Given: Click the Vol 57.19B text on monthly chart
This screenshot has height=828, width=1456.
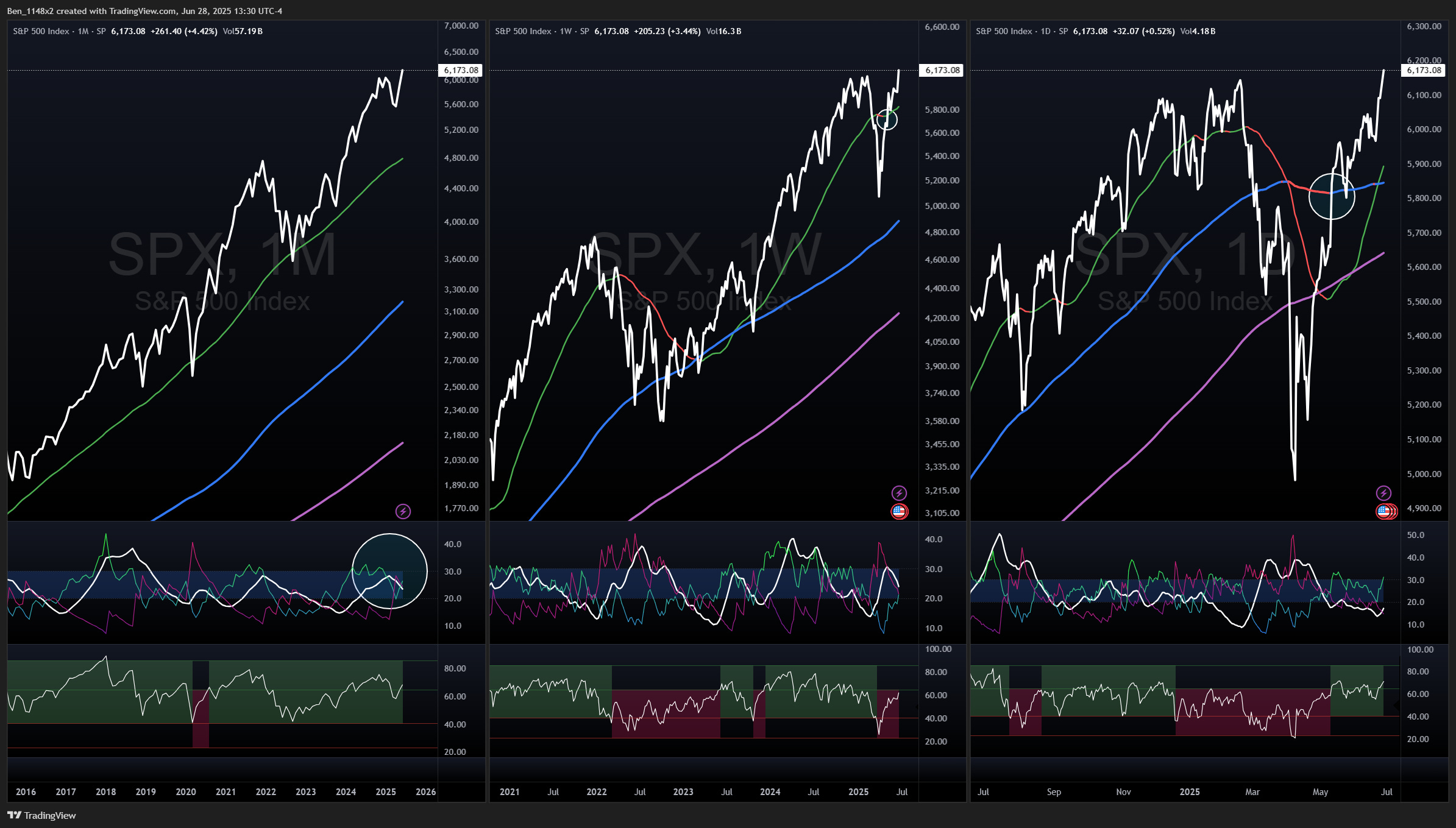Looking at the screenshot, I should tap(243, 31).
